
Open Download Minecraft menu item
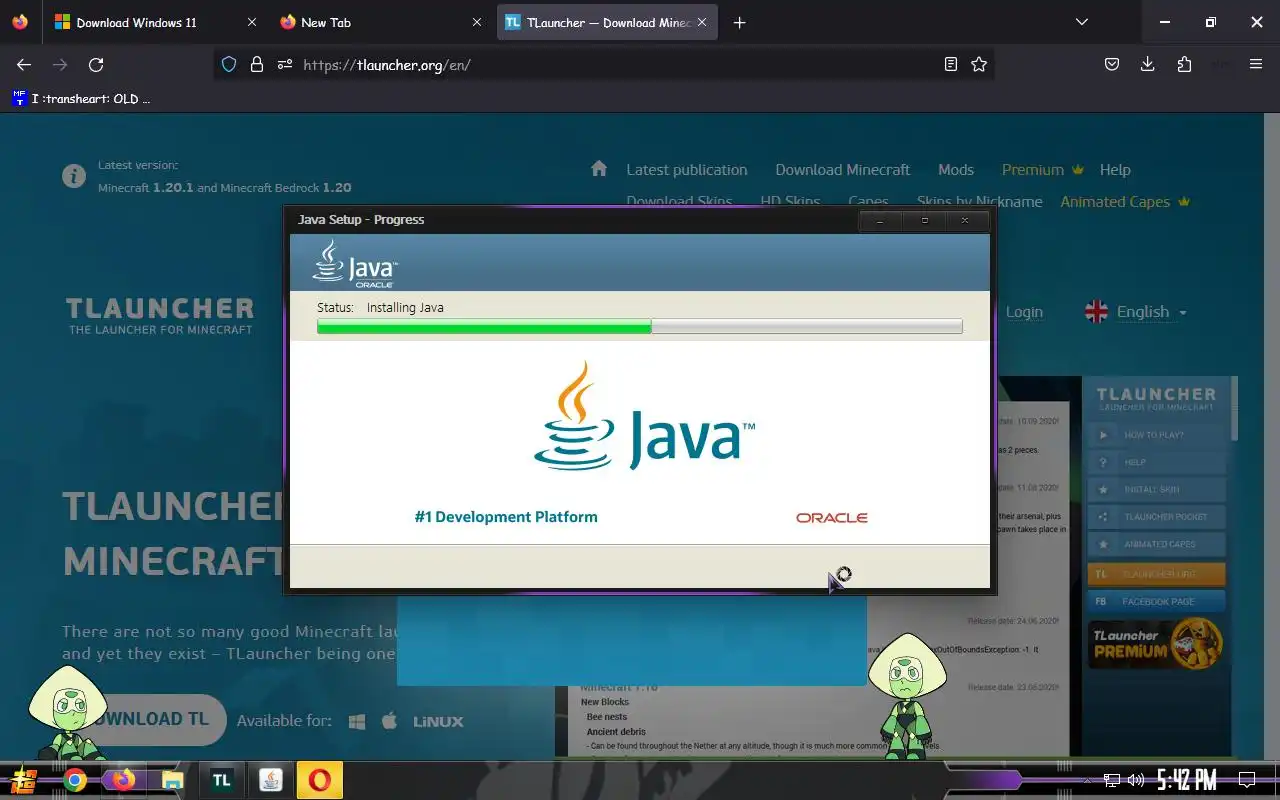pyautogui.click(x=843, y=170)
